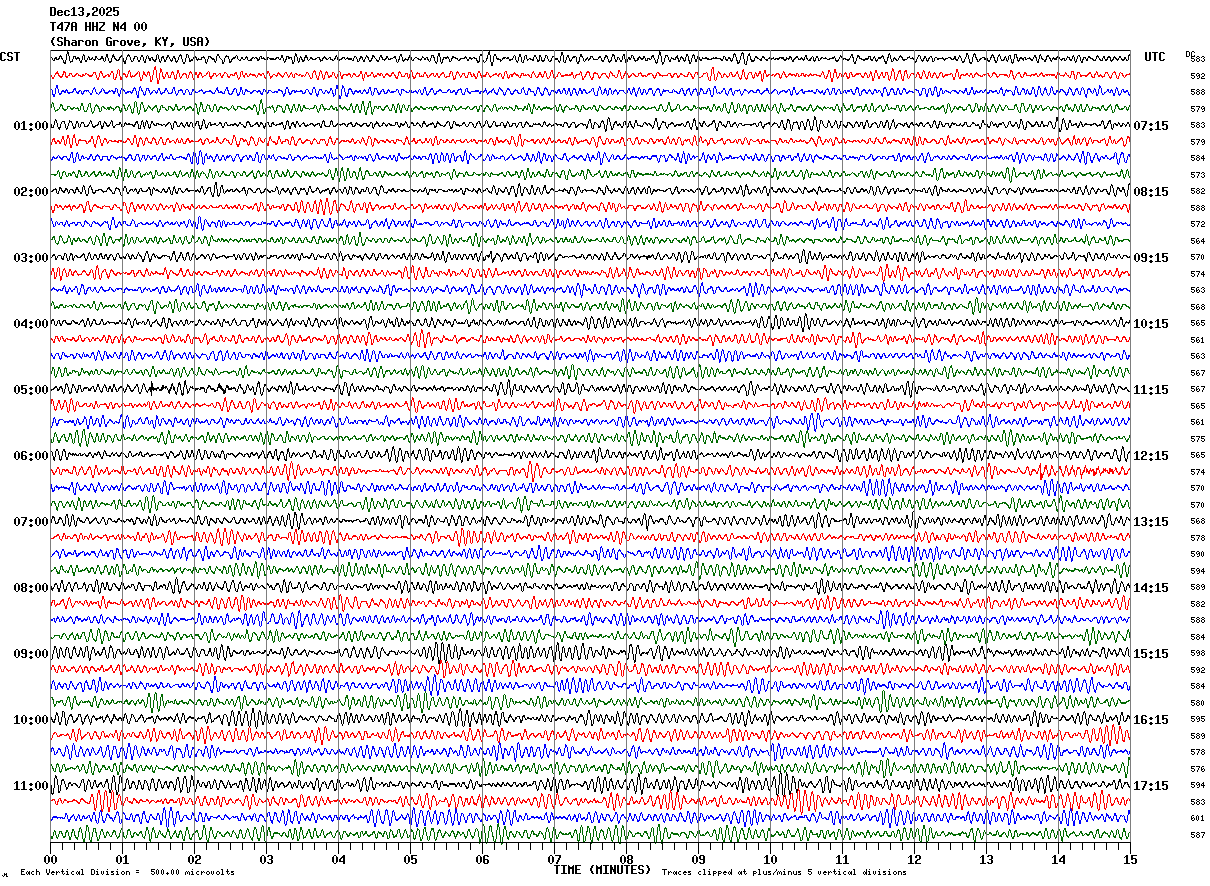The height and width of the screenshot is (886, 1210).
Task: Select the DC offset value 580
Action: [x=1197, y=703]
